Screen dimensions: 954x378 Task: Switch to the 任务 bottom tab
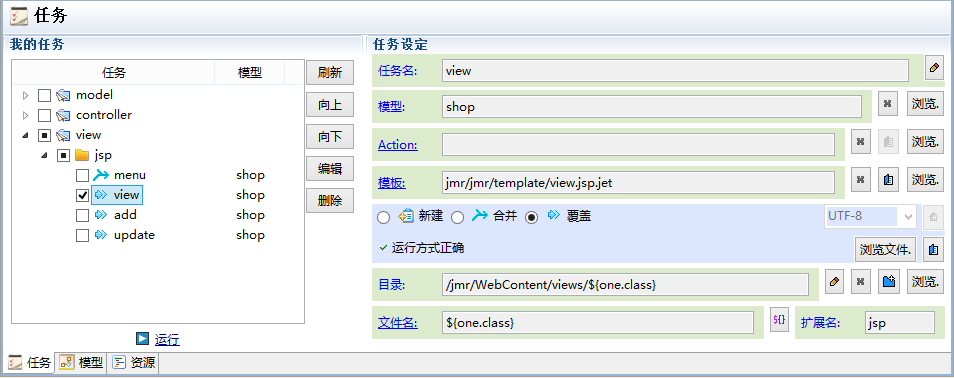coord(30,363)
